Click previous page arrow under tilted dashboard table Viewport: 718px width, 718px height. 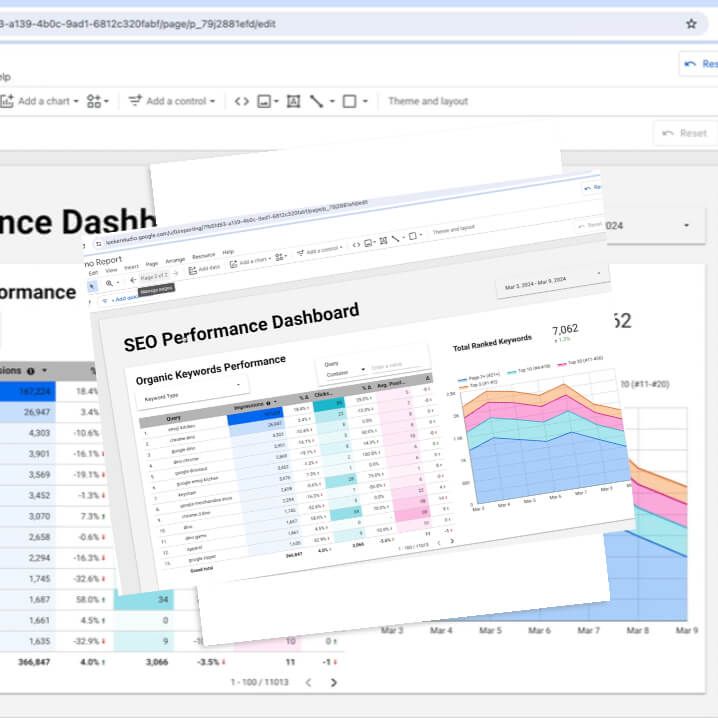click(x=439, y=543)
